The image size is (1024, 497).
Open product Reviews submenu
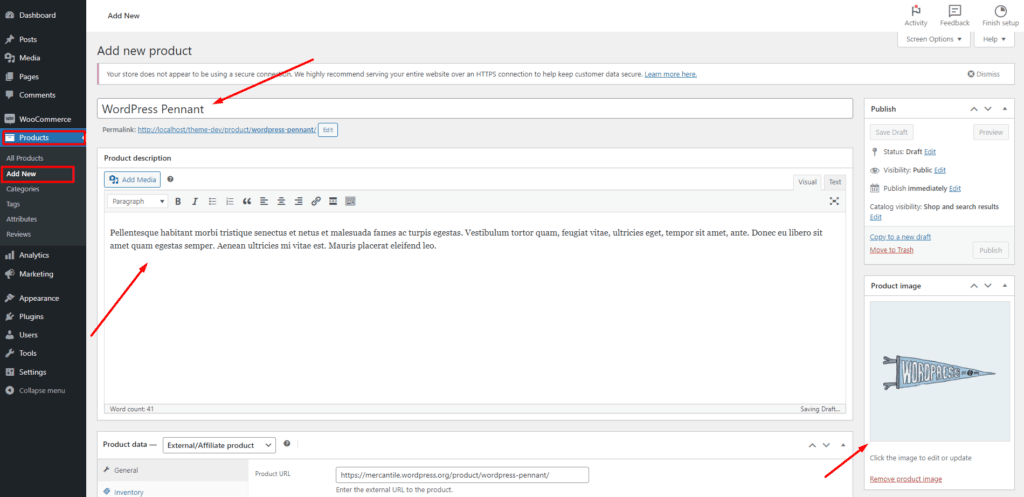pyautogui.click(x=19, y=234)
